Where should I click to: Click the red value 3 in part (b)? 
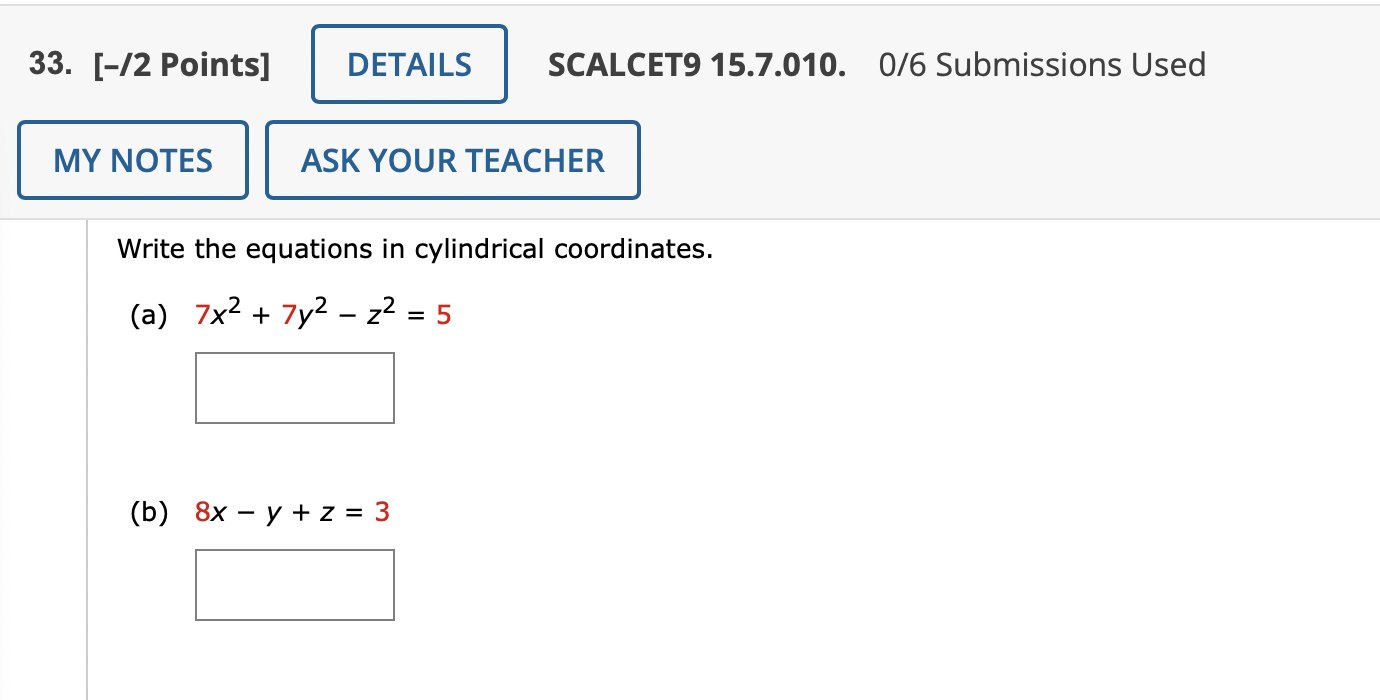coord(382,512)
